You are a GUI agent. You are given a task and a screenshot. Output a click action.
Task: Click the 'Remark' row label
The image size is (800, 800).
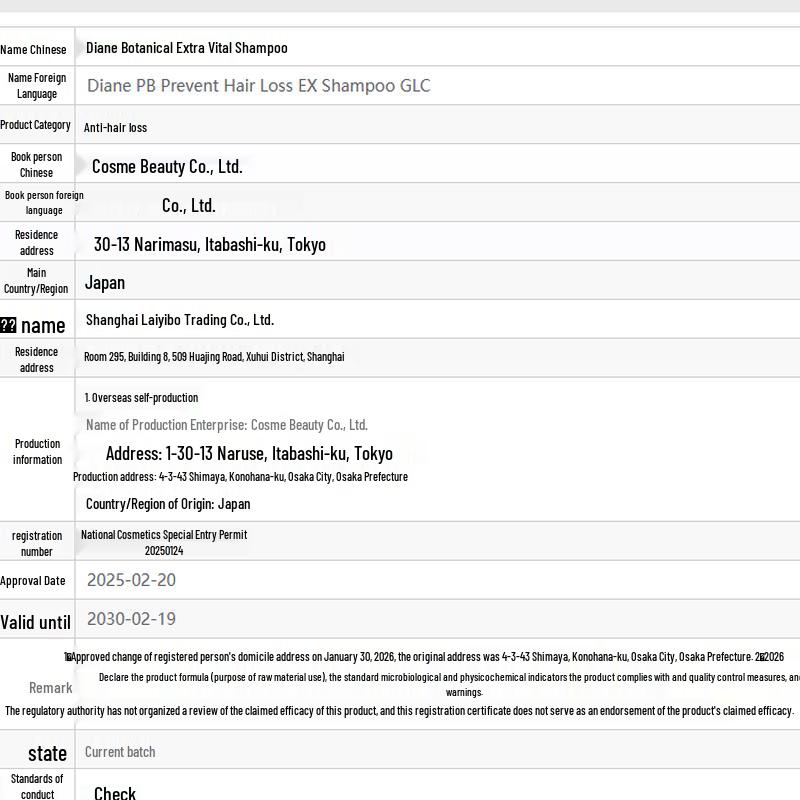(51, 688)
